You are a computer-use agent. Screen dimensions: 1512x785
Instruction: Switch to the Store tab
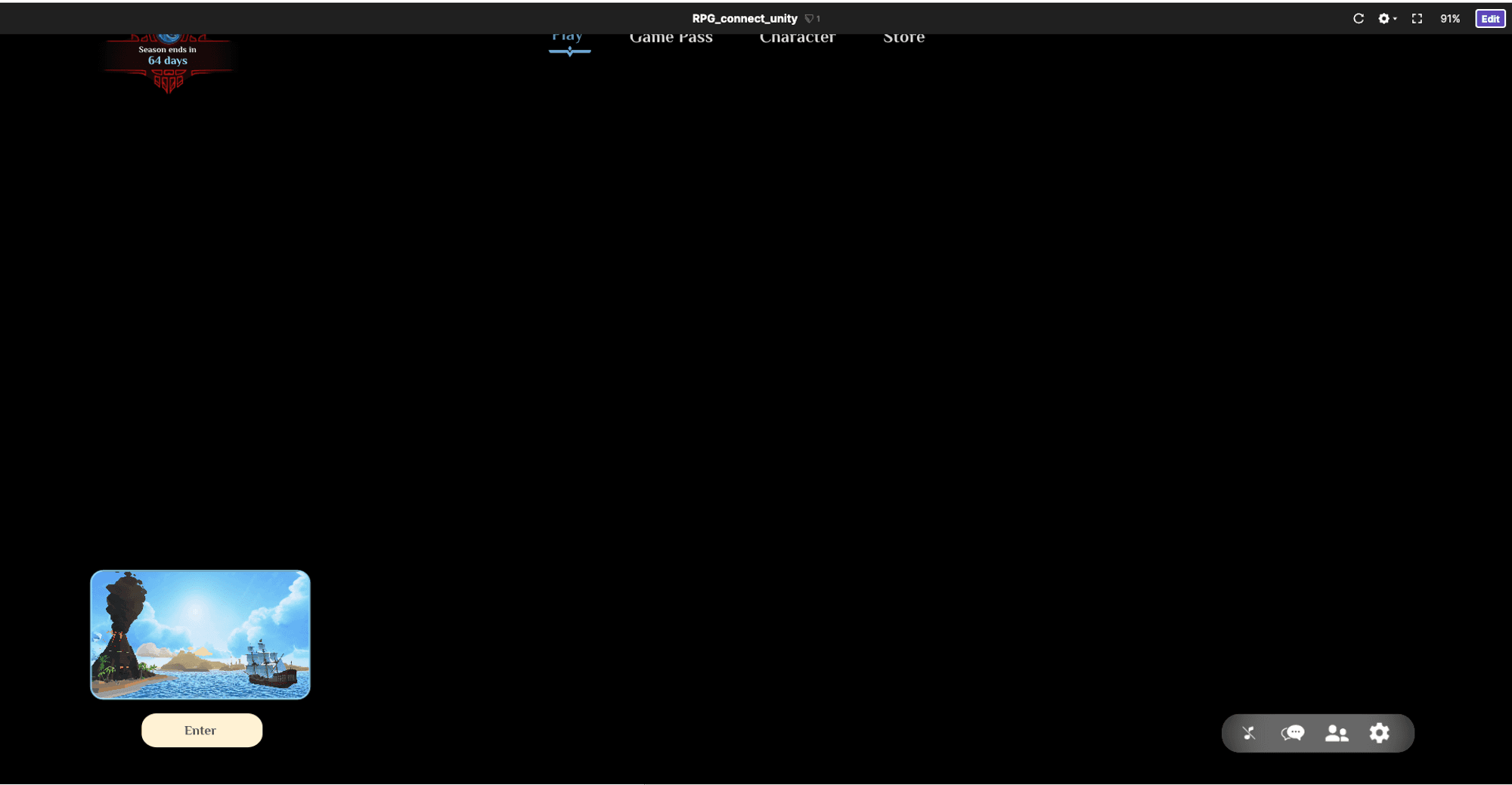coord(903,36)
